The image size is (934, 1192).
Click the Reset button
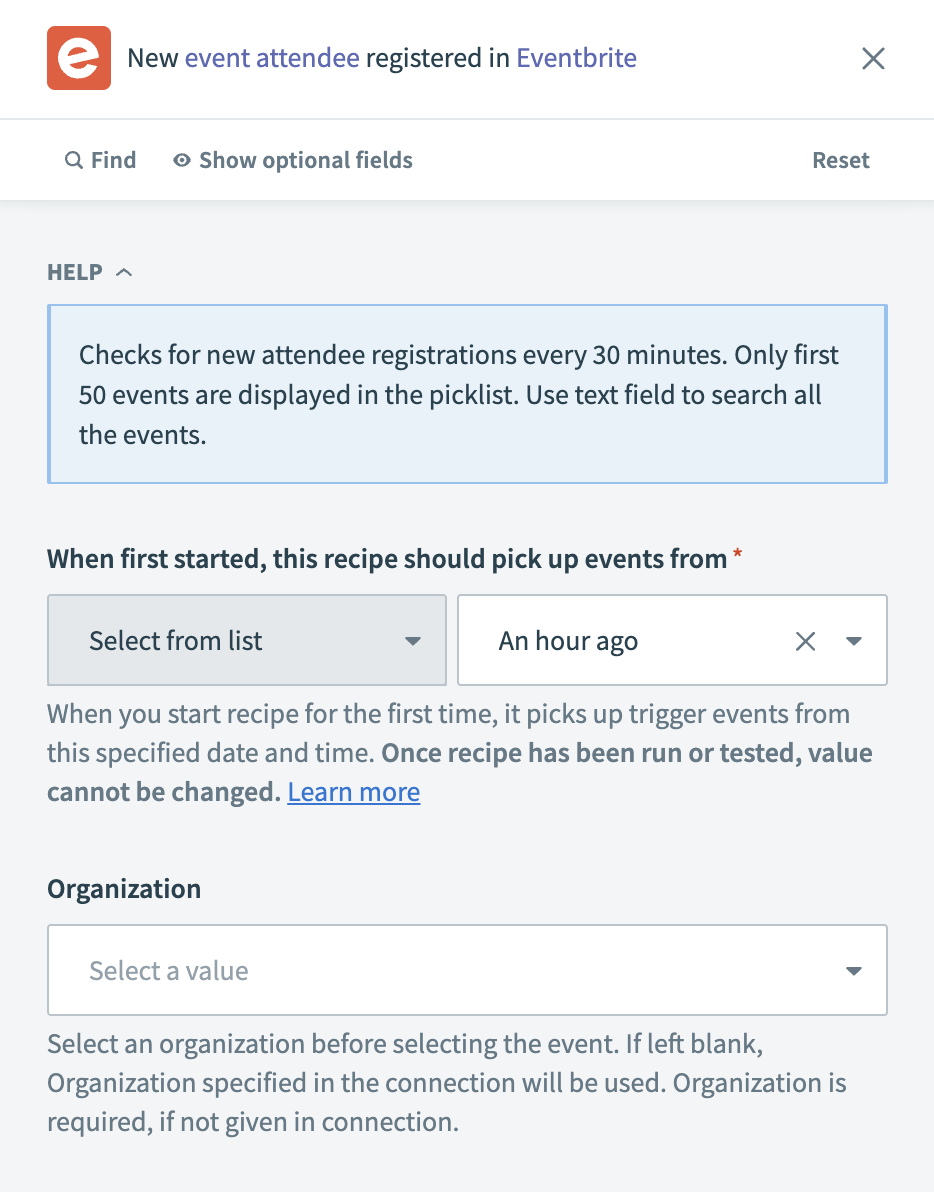(x=840, y=160)
